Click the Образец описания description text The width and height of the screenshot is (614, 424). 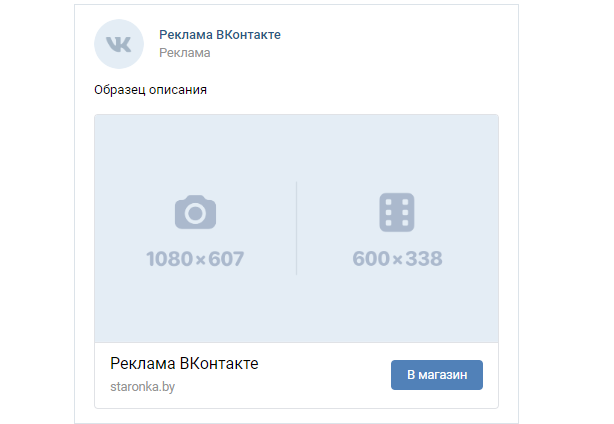(150, 90)
